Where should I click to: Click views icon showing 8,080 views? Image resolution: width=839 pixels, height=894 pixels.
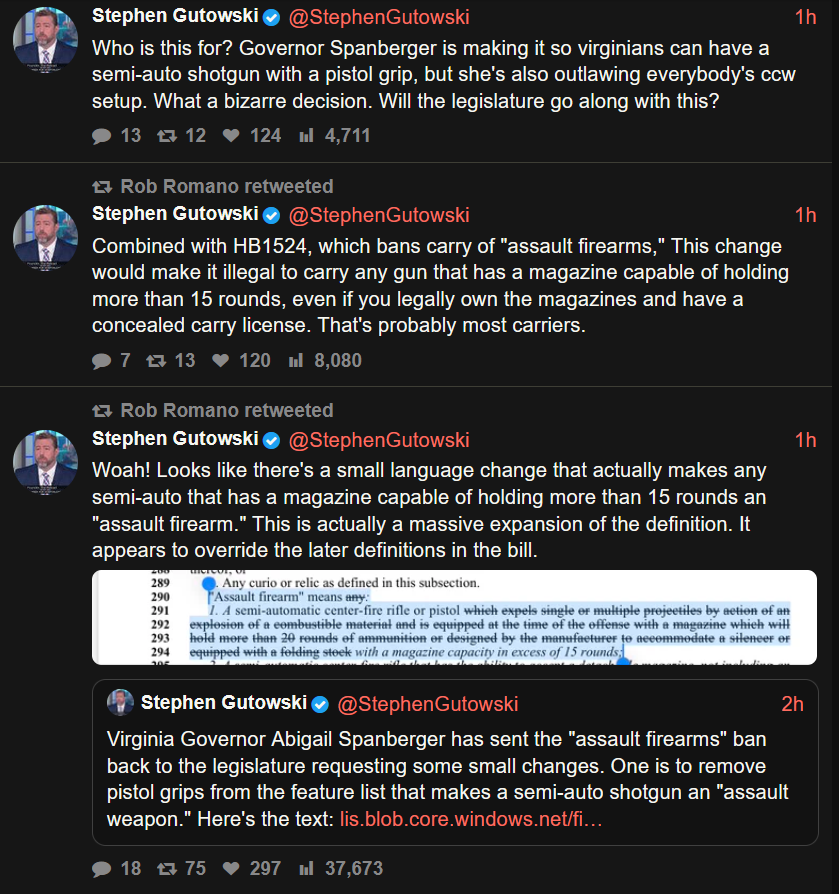(296, 360)
